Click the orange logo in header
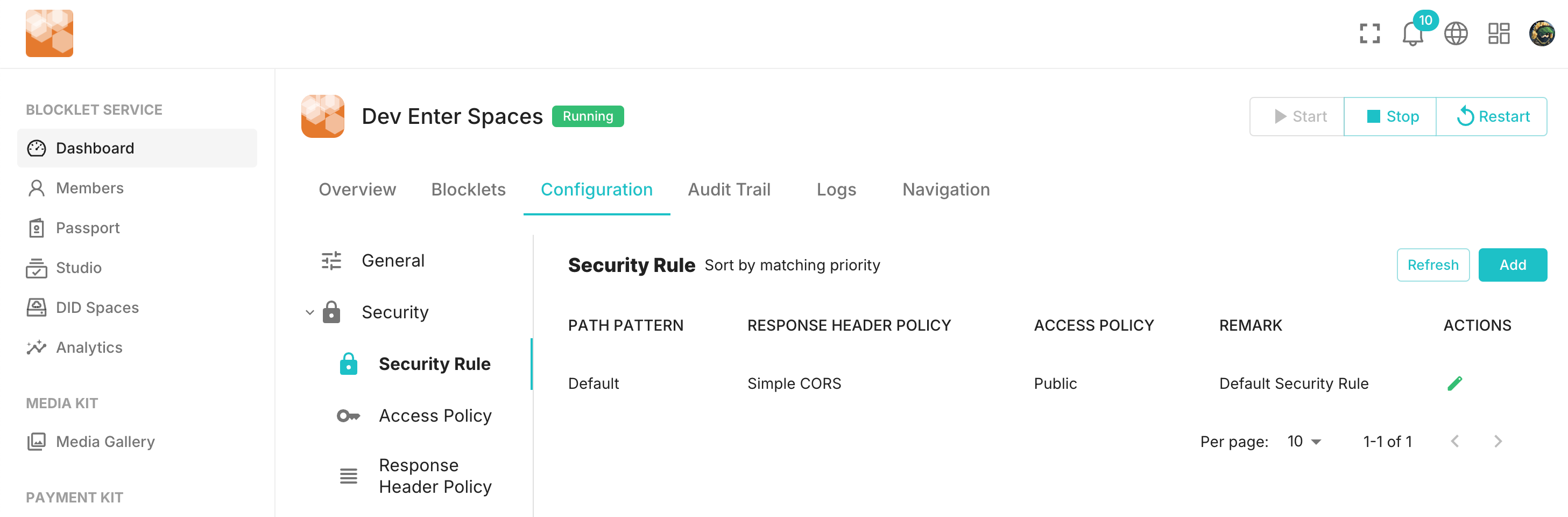1568x517 pixels. 50,33
